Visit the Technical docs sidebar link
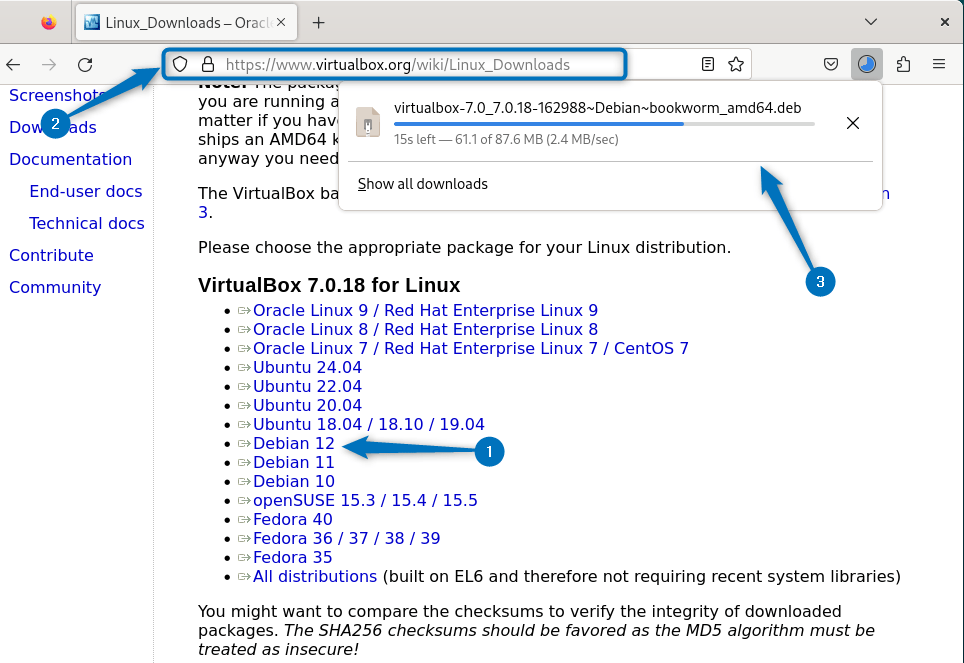This screenshot has width=964, height=663. (x=87, y=223)
